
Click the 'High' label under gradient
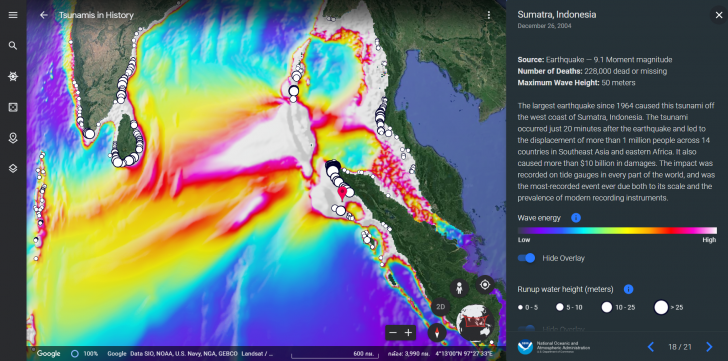[x=709, y=240]
